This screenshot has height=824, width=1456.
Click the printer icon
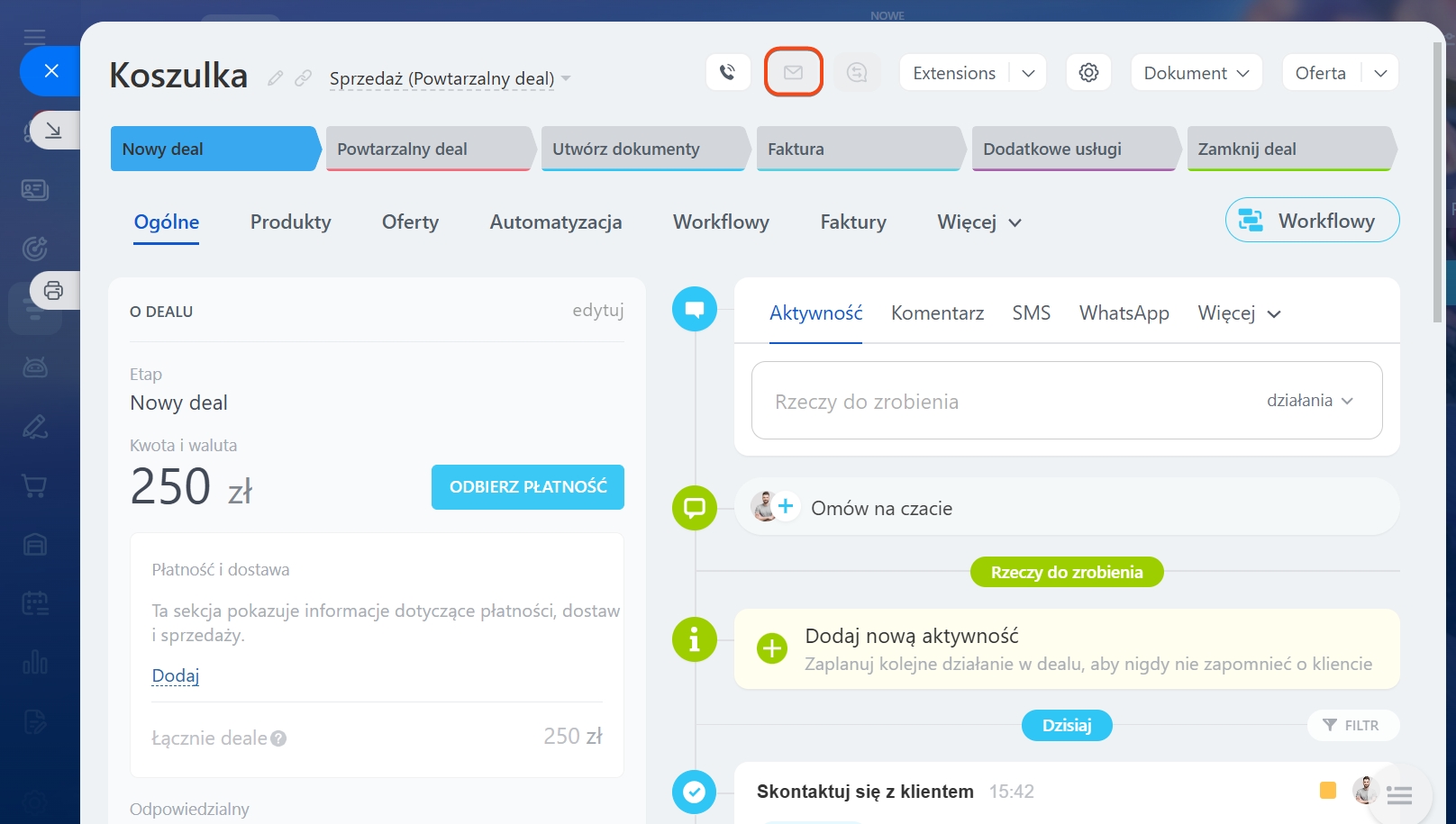54,291
